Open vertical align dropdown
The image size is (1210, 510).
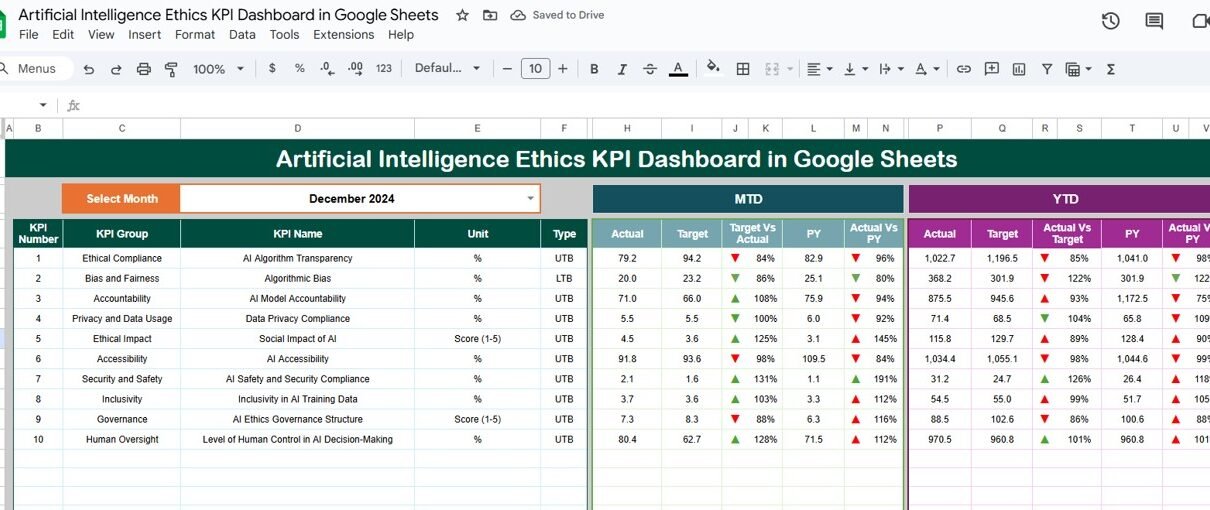[856, 69]
